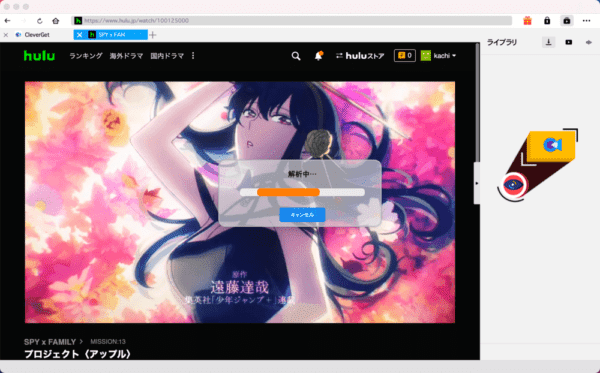This screenshot has width=600, height=373.
Task: Cancel the analysis with キャンセル button
Action: 302,215
